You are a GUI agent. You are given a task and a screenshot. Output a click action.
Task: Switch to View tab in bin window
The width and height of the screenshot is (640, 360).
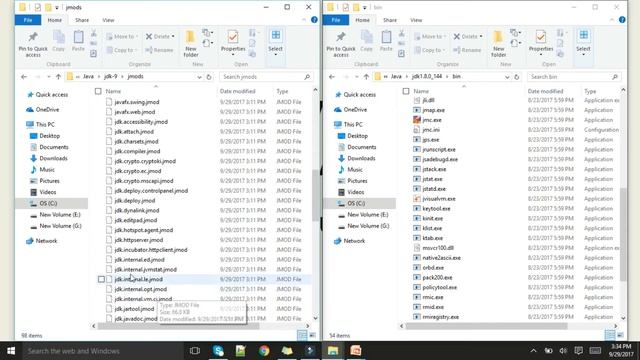(x=416, y=20)
